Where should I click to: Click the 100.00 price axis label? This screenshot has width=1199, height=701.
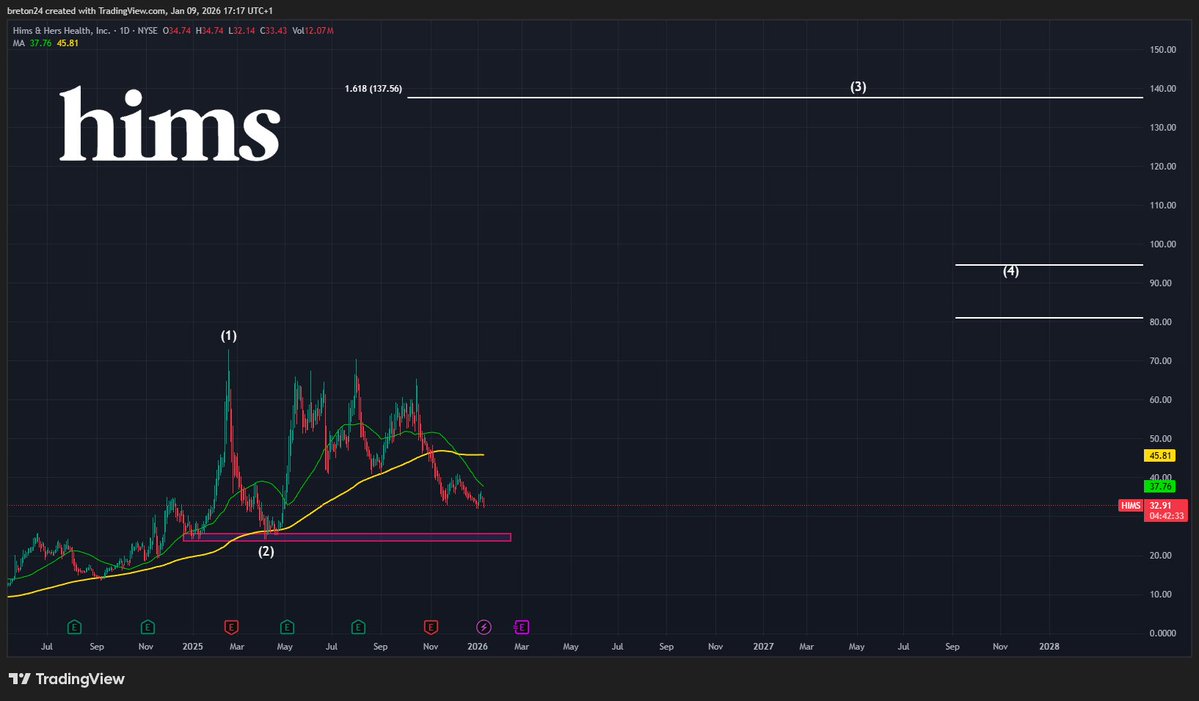click(x=1162, y=245)
